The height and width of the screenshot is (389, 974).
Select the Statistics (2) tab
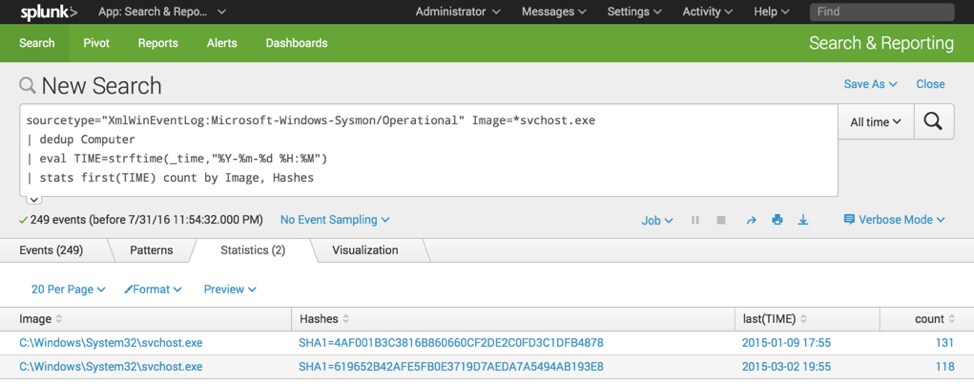253,250
